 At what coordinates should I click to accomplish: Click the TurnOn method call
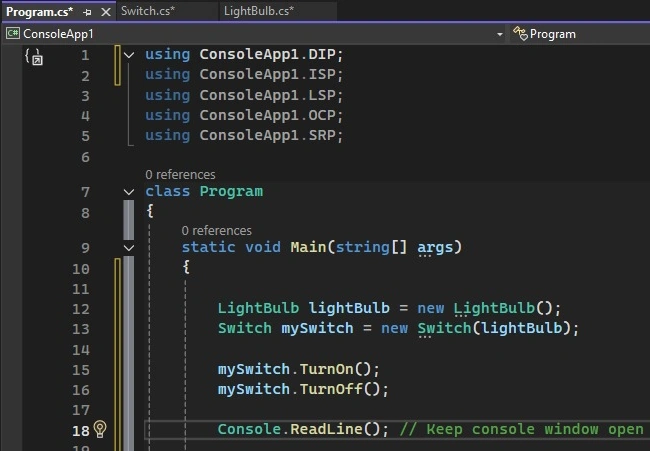pos(326,369)
